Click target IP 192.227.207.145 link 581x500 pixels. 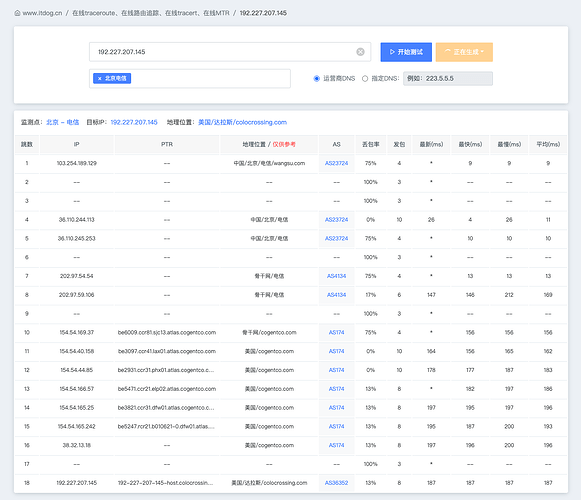point(134,122)
